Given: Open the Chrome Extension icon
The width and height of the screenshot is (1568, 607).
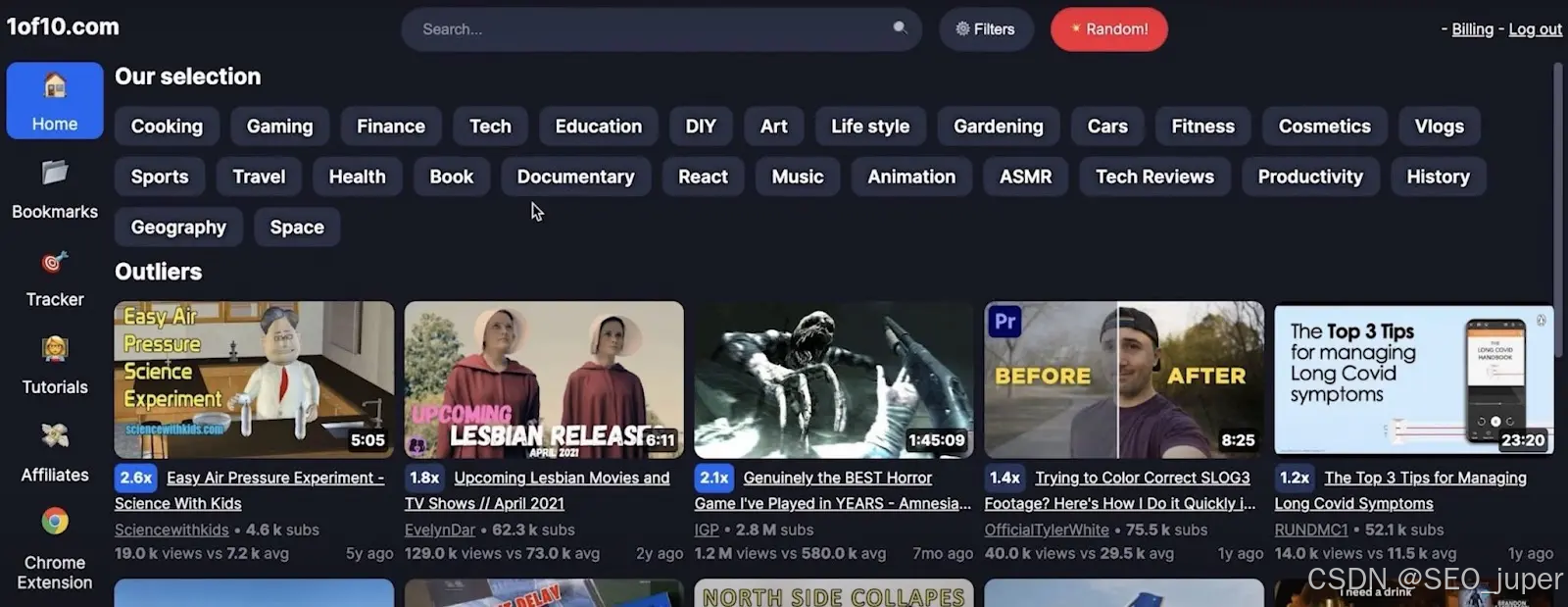Looking at the screenshot, I should click(55, 522).
